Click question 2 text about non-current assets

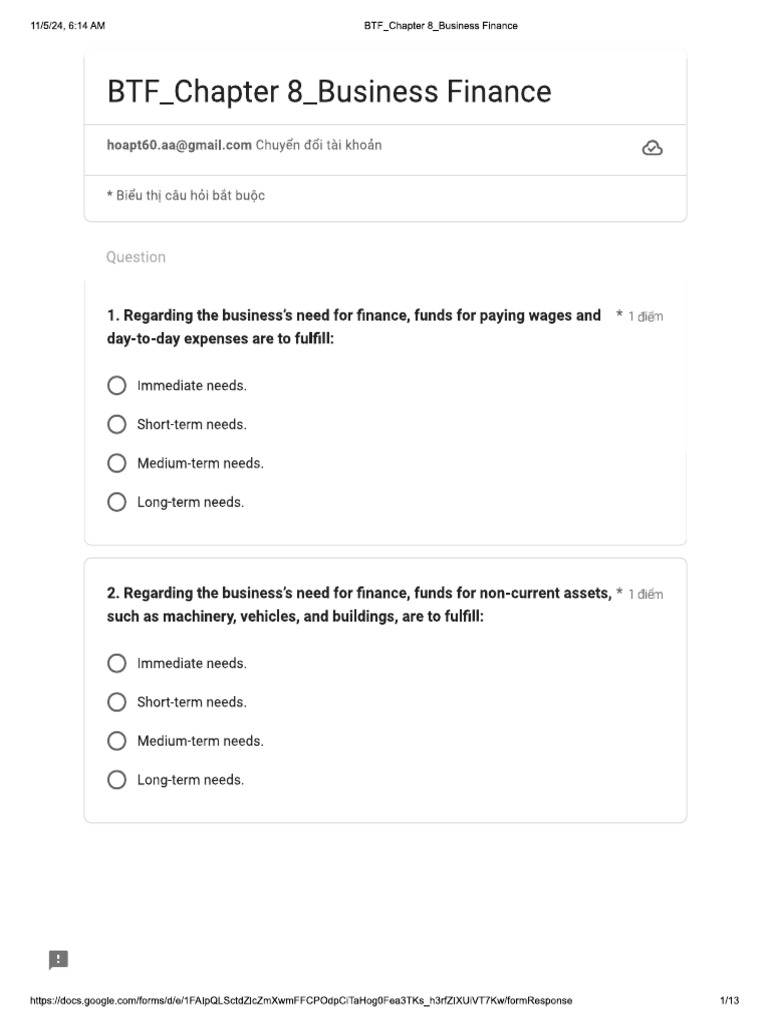tap(358, 605)
